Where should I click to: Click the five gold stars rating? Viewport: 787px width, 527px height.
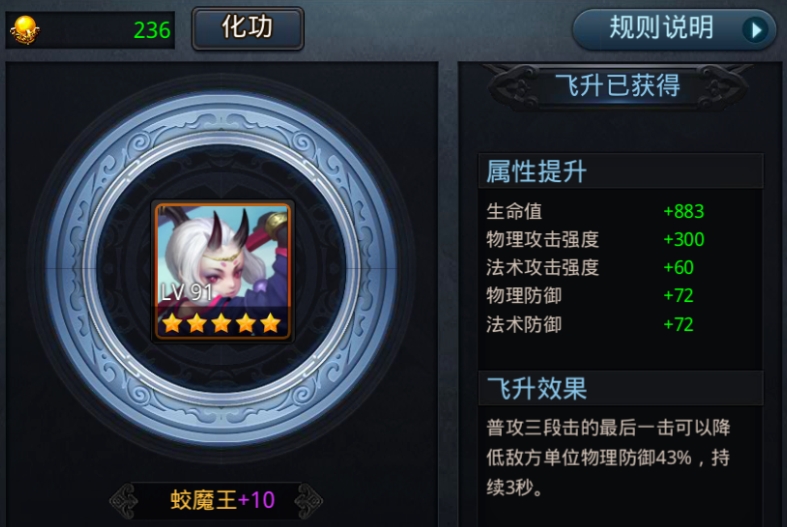tap(221, 324)
